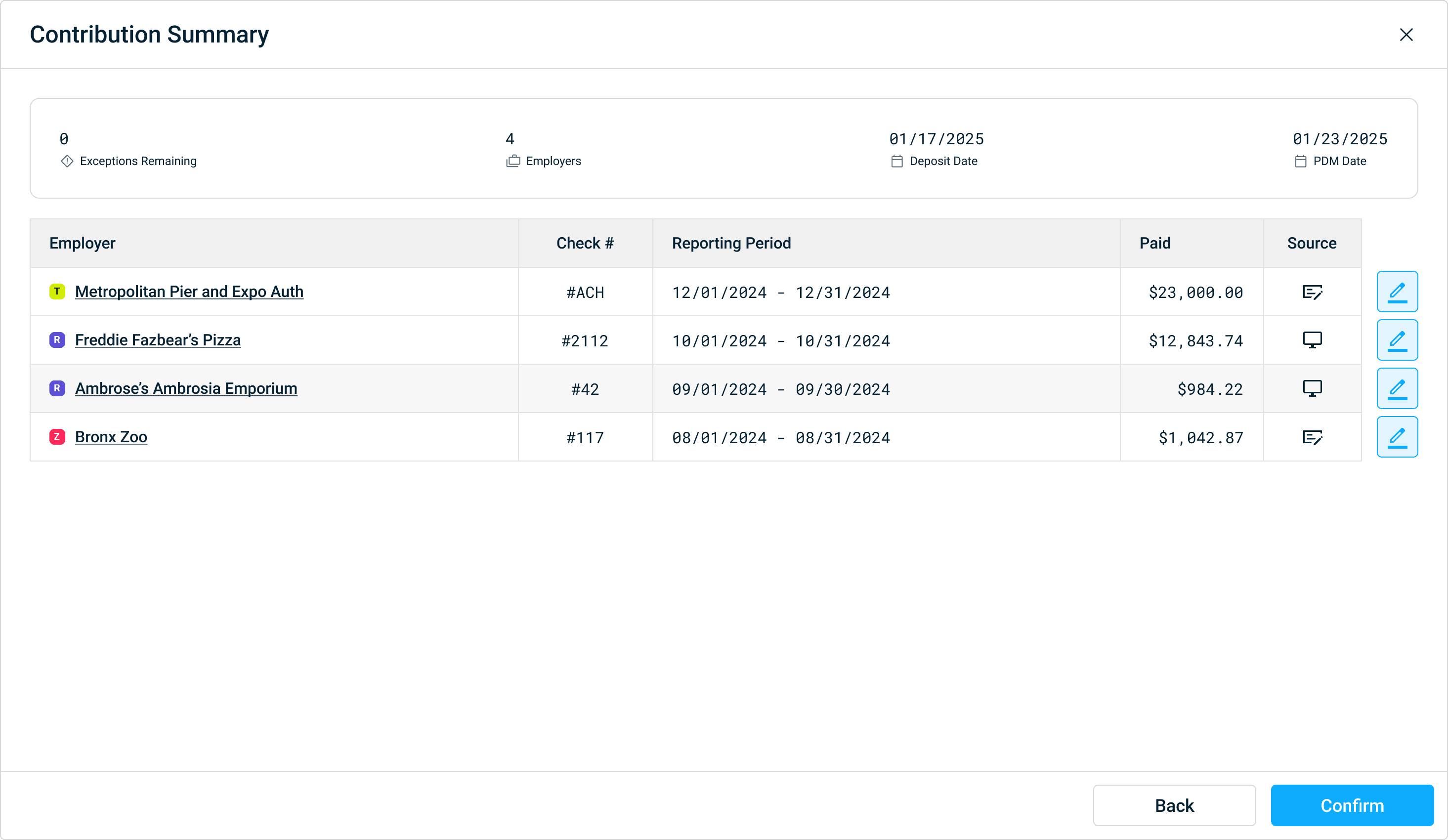Follow the Ambrose's Ambrosia Emporium link
Viewport: 1448px width, 840px height.
click(186, 388)
